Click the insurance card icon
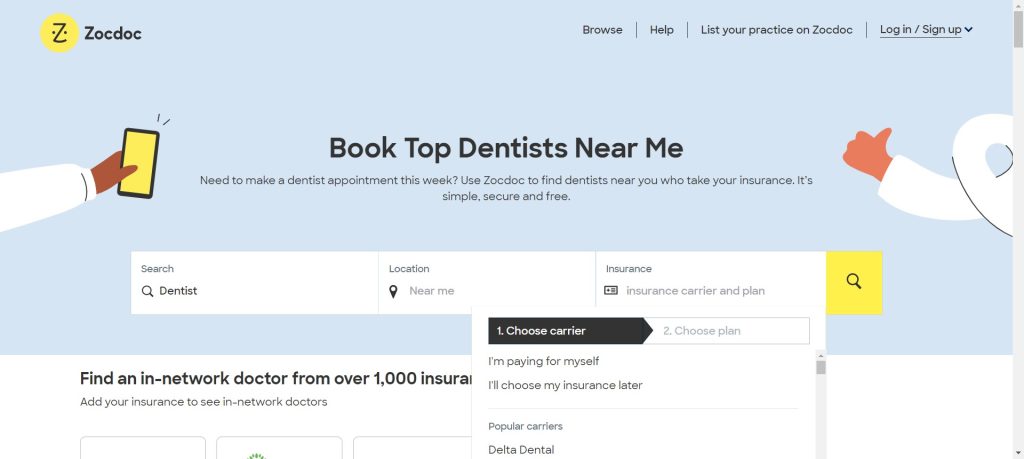The width and height of the screenshot is (1024, 459). tap(611, 291)
